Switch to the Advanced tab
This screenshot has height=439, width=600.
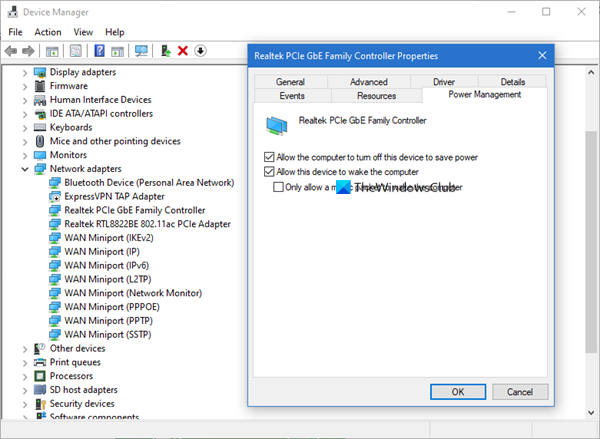369,82
